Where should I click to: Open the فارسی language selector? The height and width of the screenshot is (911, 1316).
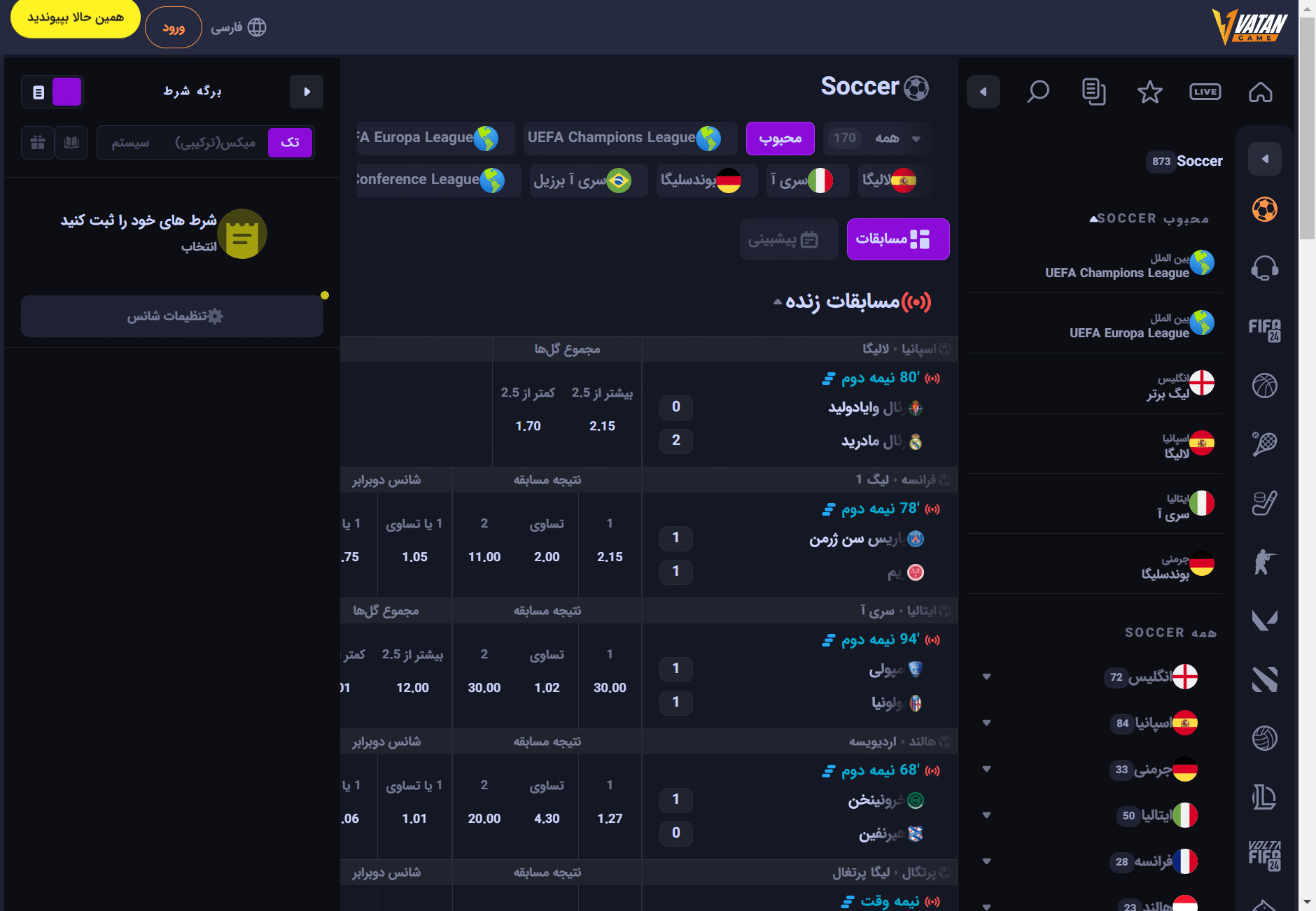tap(239, 27)
